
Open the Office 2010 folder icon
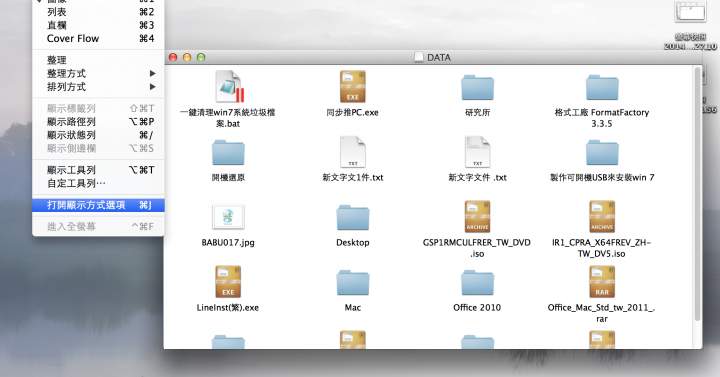coord(478,283)
